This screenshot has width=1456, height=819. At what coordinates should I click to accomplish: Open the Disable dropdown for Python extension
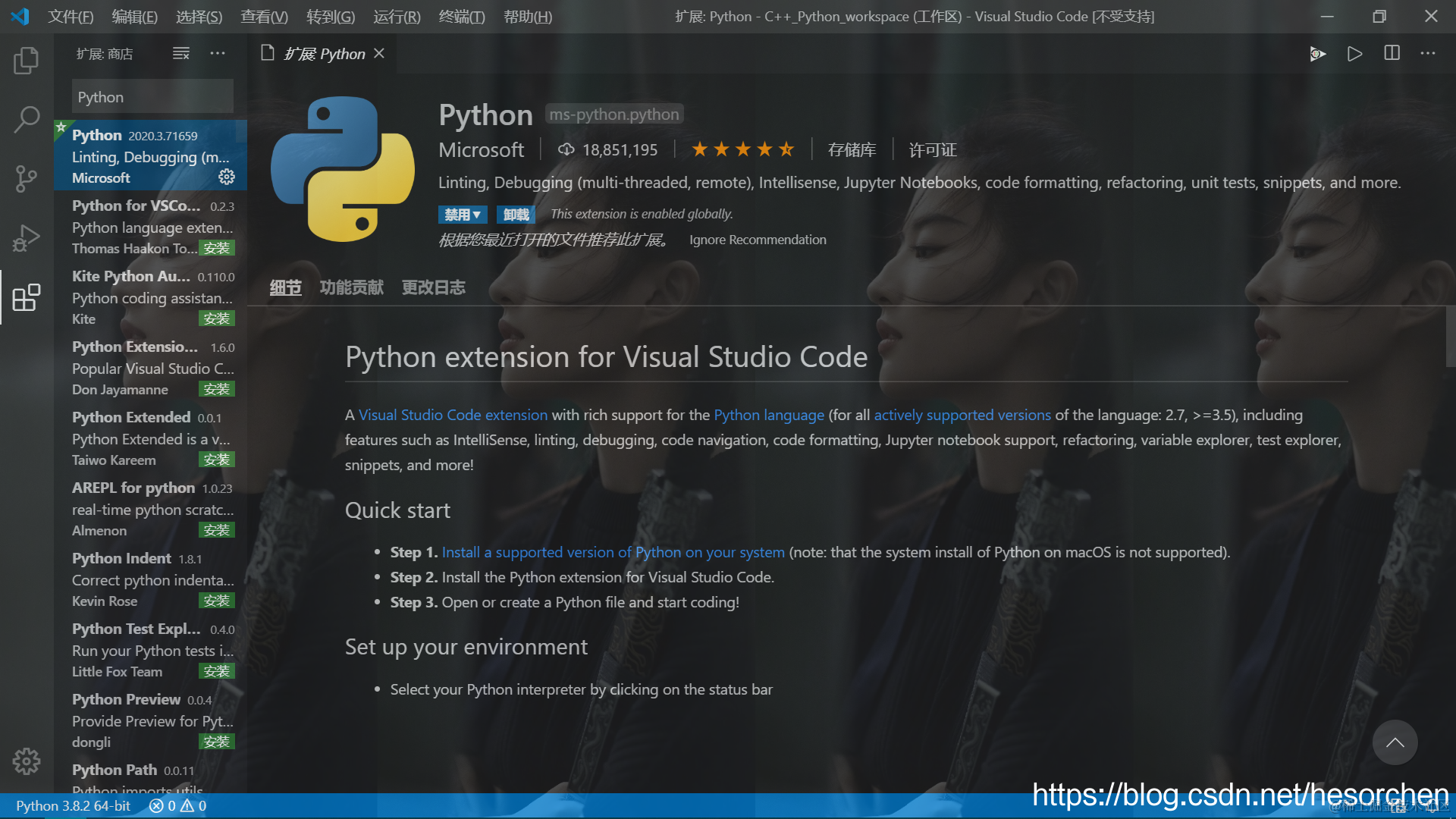(463, 215)
